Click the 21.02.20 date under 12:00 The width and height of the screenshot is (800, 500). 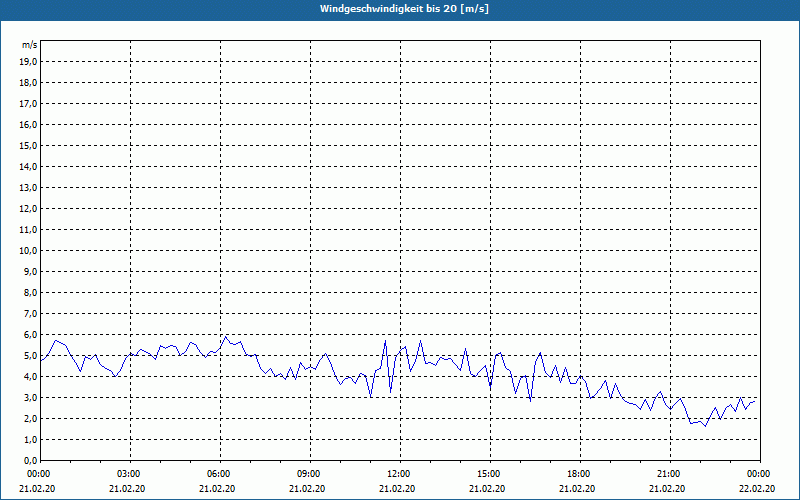point(397,488)
